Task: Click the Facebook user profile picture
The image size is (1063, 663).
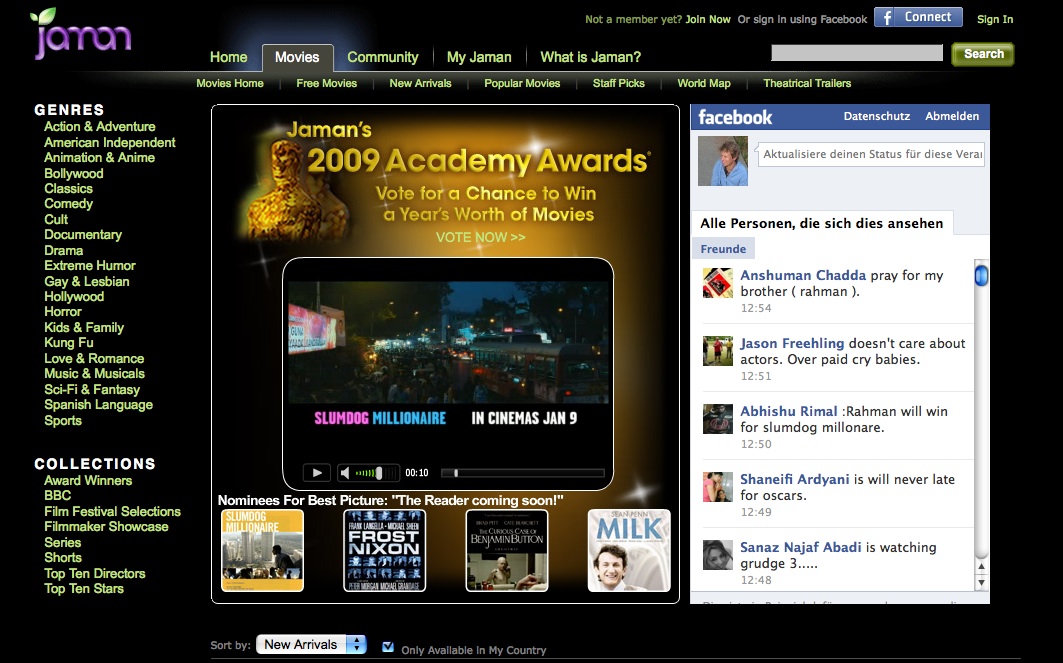Action: [x=723, y=161]
